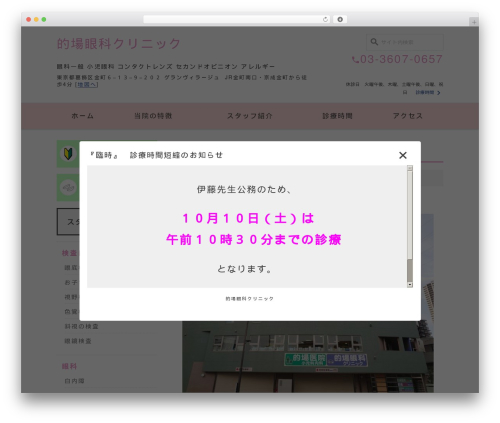Viewport: 500px width, 423px height.
Task: Click the browser reload icon
Action: (x=325, y=20)
